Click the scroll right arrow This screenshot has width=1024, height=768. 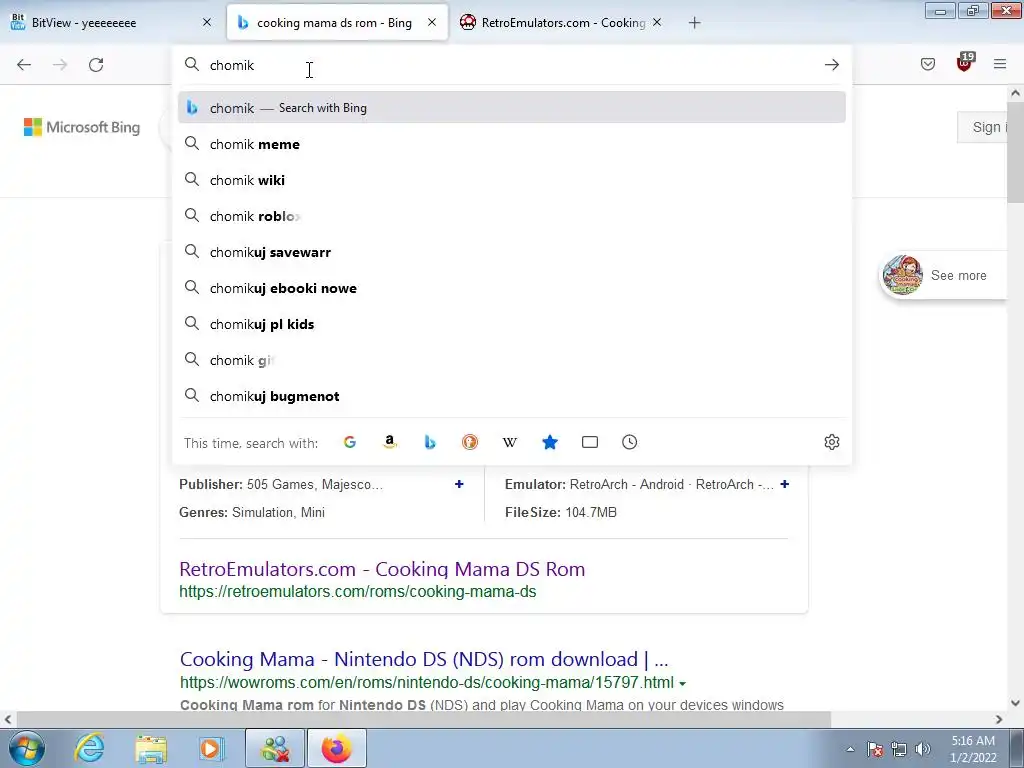[x=999, y=719]
